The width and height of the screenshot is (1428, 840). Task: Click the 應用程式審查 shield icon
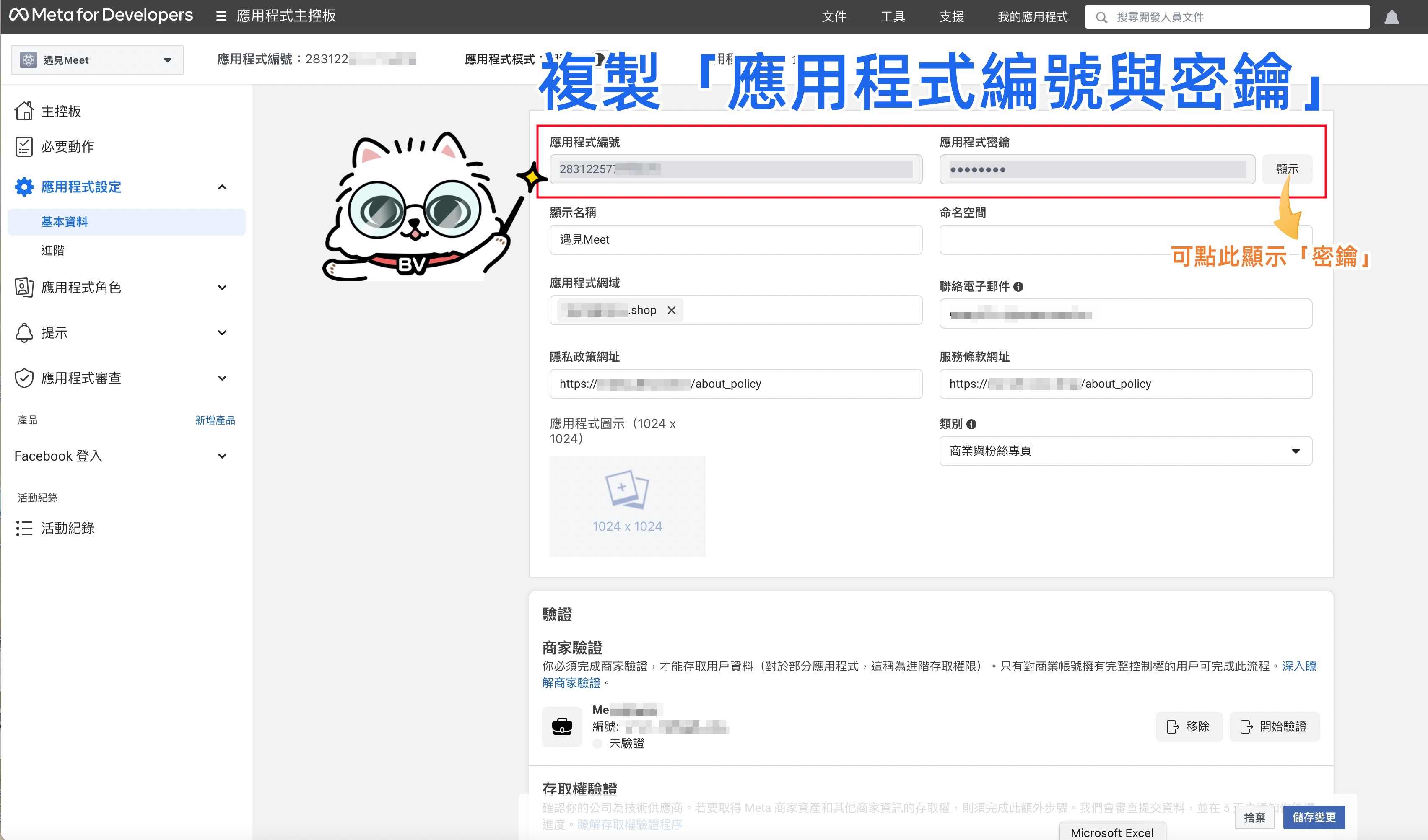click(24, 378)
